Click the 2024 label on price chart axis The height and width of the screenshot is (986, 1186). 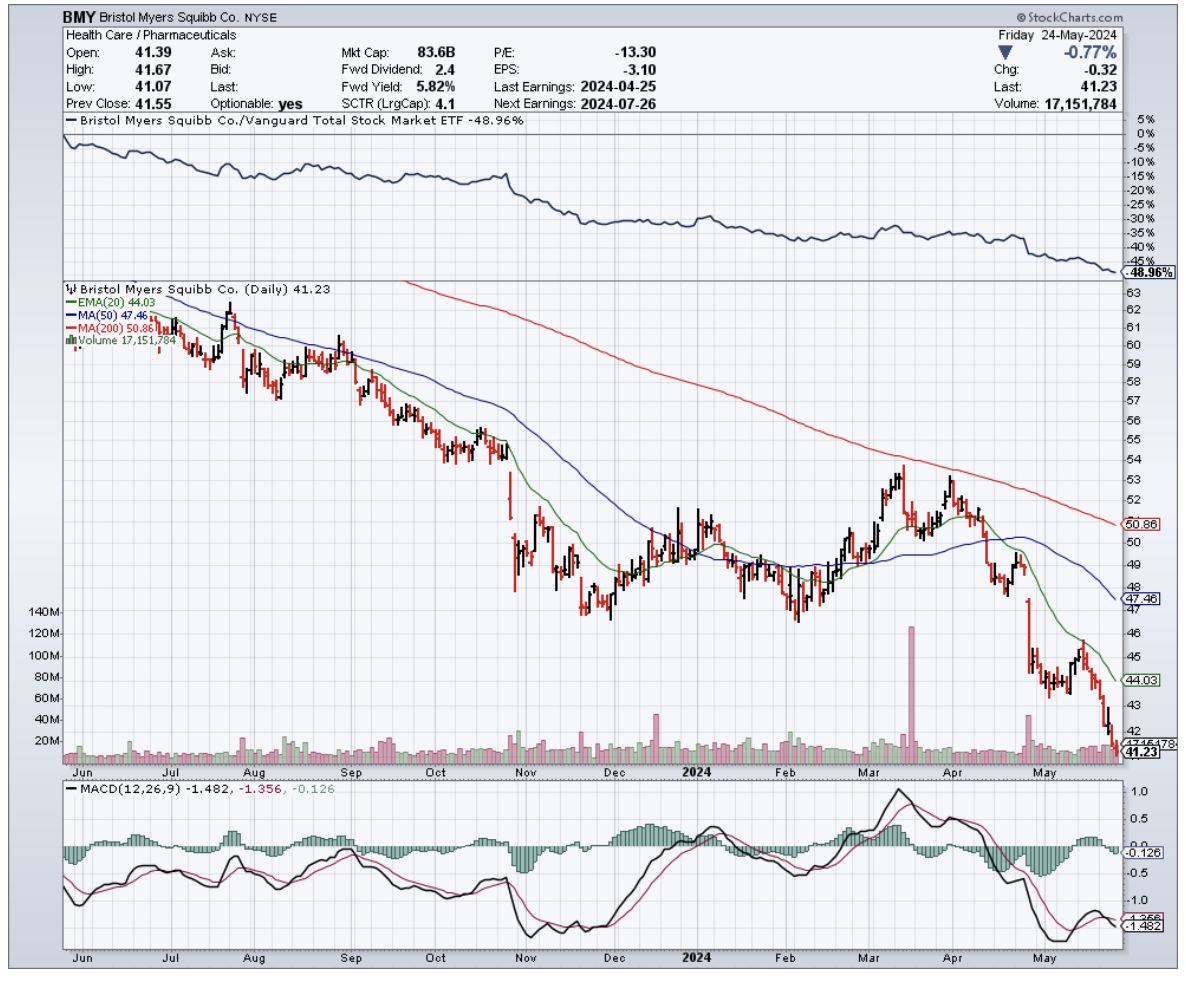click(x=696, y=773)
